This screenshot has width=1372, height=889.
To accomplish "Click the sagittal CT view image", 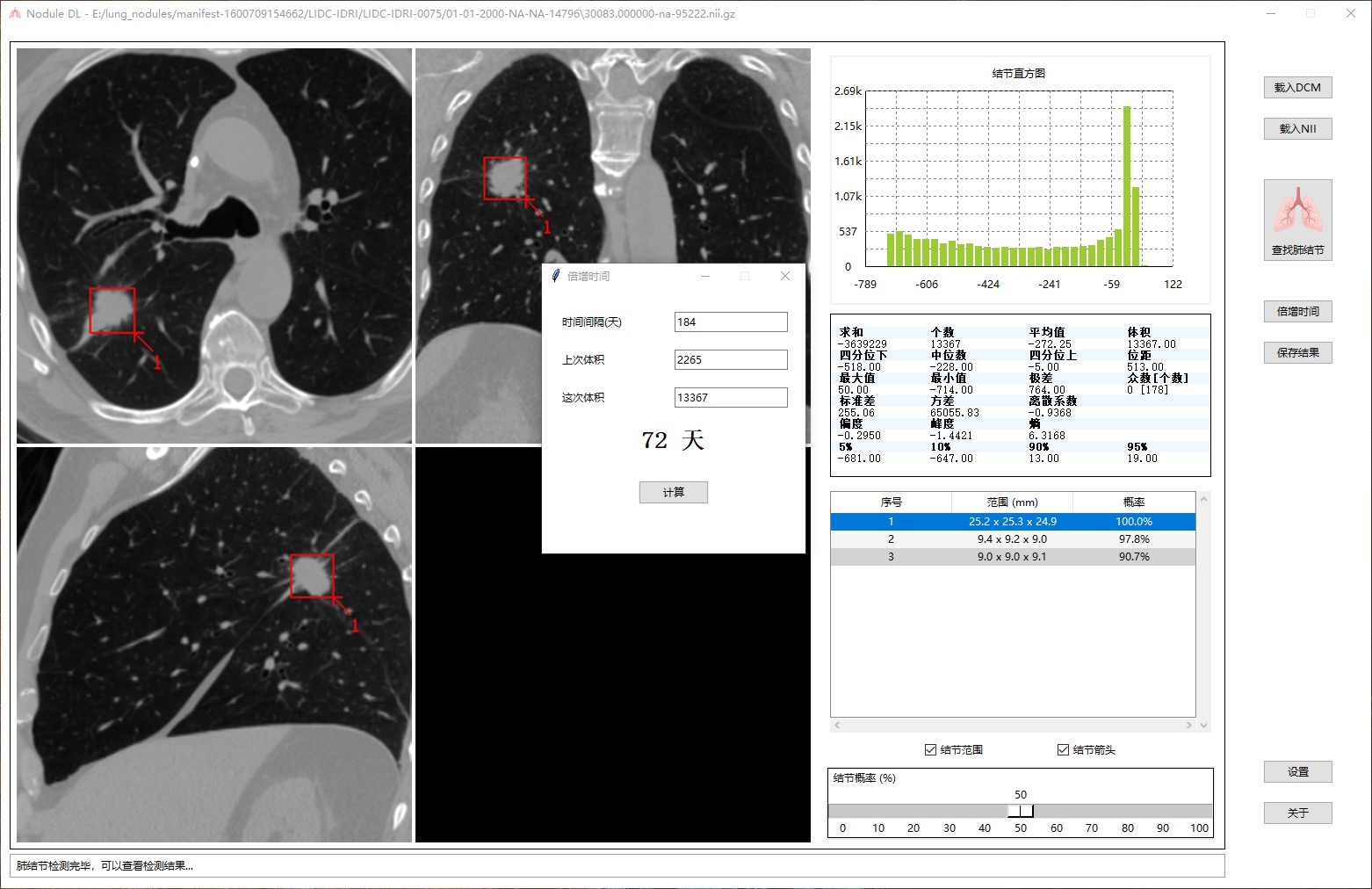I will [x=214, y=645].
